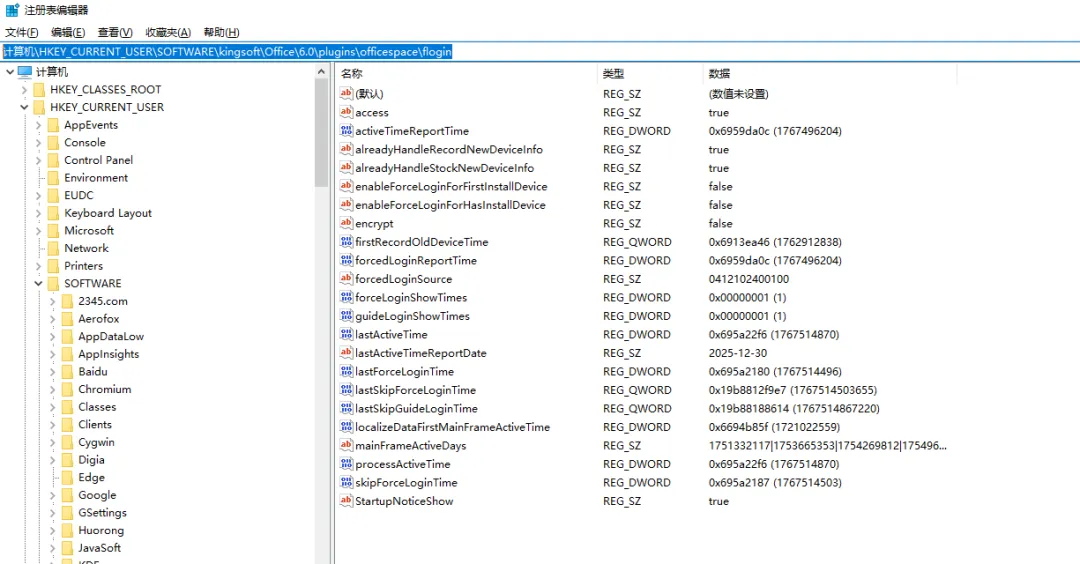Click the icon beside enableForceLoginForHasInstallDevice
The width and height of the screenshot is (1080, 564).
(346, 205)
